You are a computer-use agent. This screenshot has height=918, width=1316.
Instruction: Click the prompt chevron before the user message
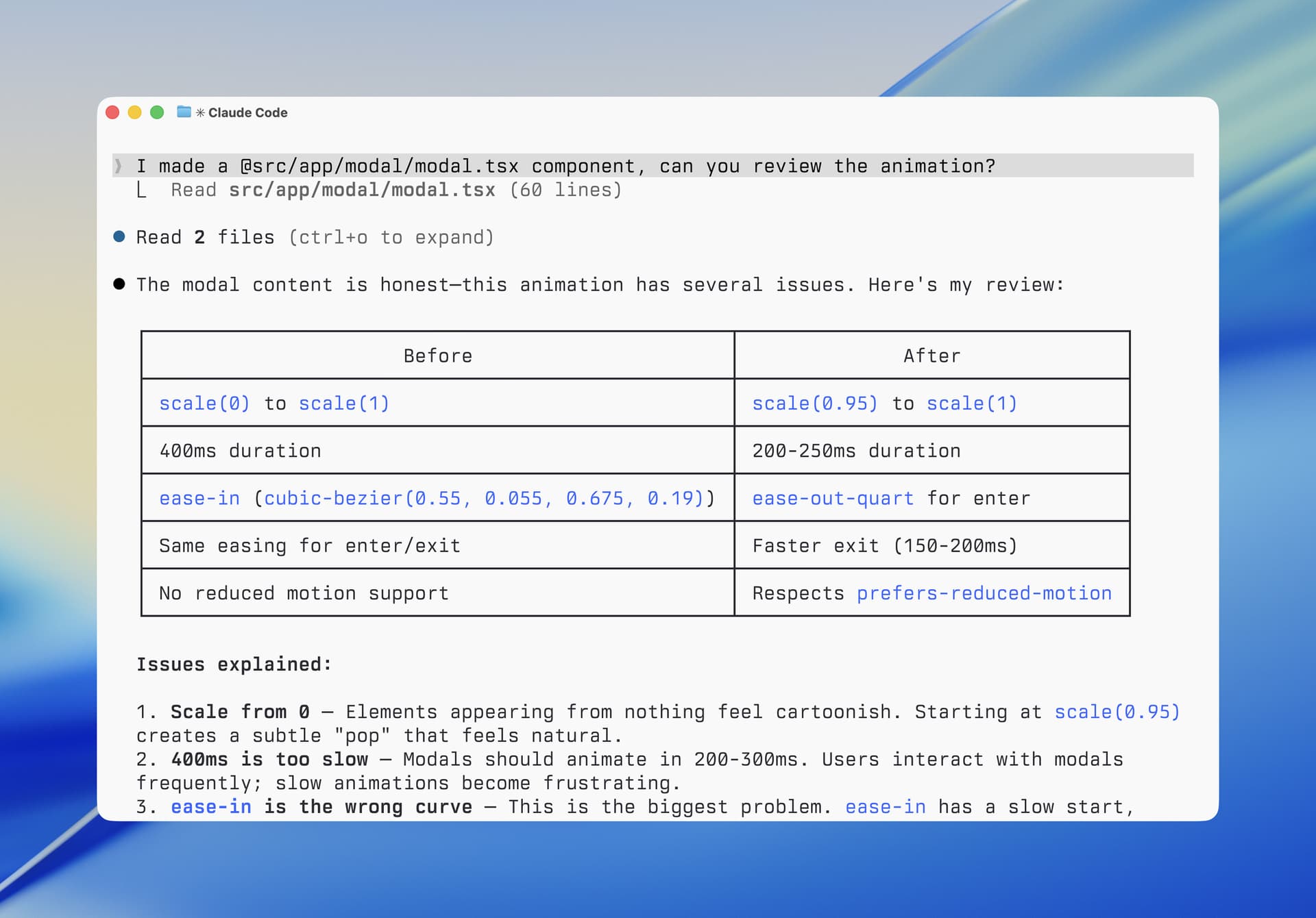pyautogui.click(x=119, y=166)
